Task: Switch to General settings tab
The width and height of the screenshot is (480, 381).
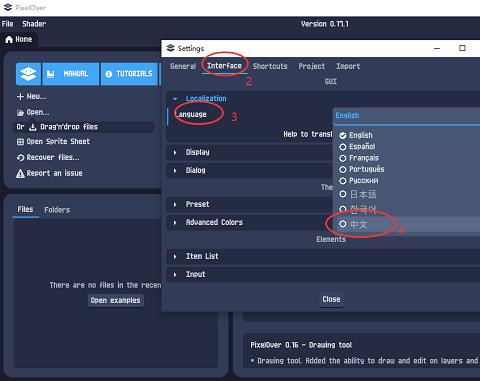Action: 183,66
